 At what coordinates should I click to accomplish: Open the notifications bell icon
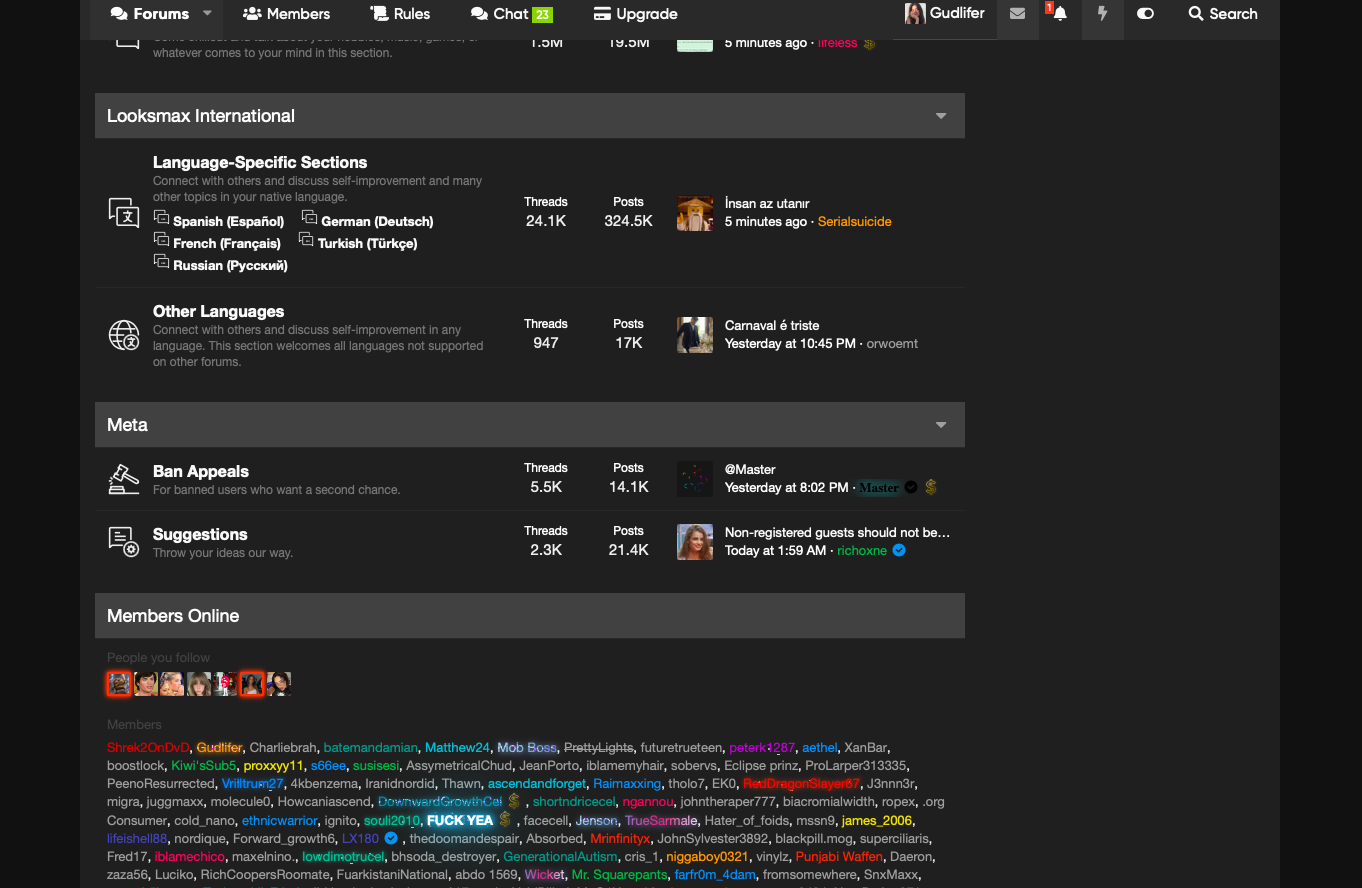[x=1060, y=14]
